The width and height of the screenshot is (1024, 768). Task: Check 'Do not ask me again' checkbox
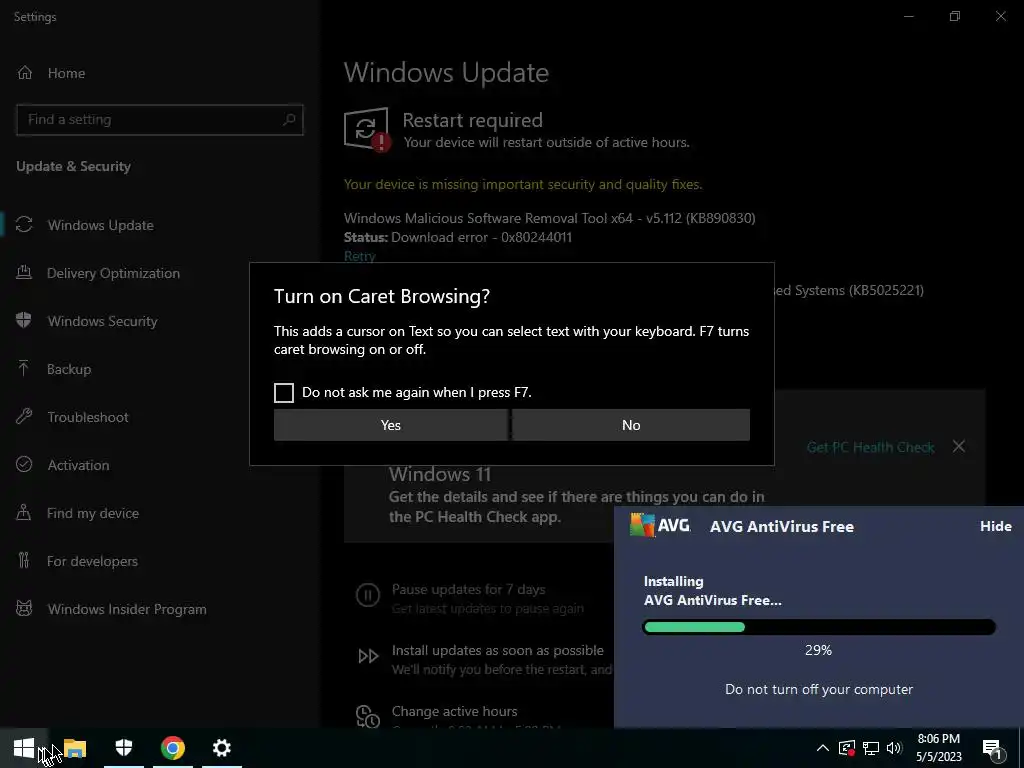(283, 392)
